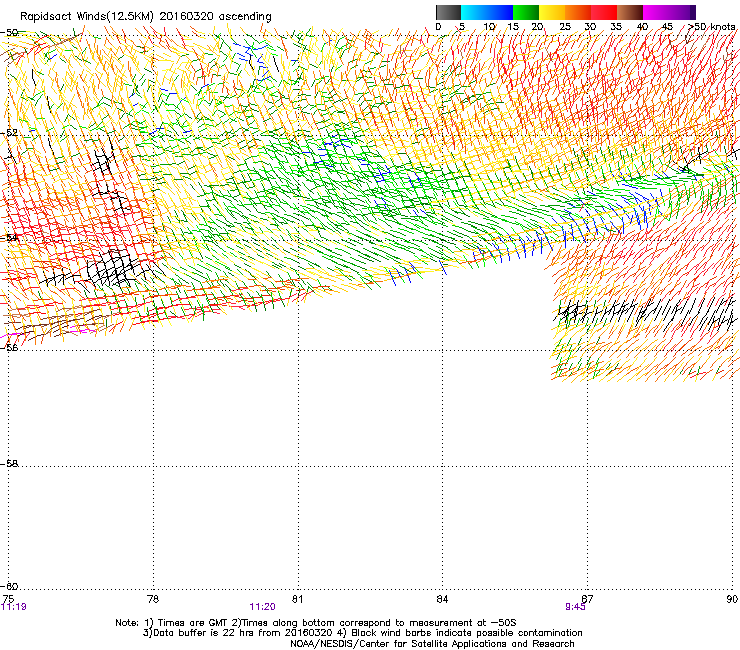Click the '45' scale label under color bar
Viewport: 740px width, 650px height.
667,26
